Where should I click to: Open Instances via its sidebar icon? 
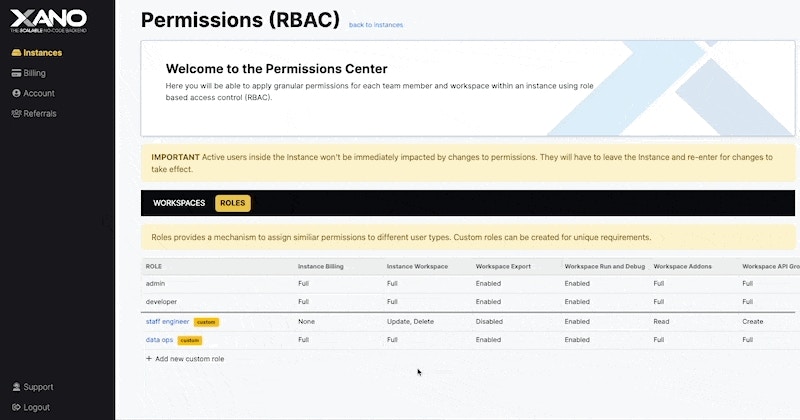click(x=16, y=53)
